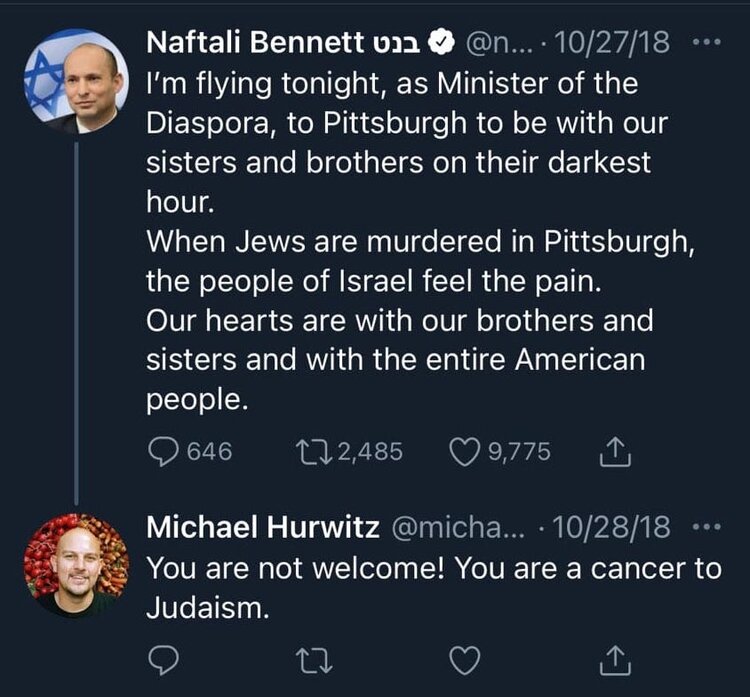Click the verified badge beside Bennett's name
Screen dimensions: 750x697
pos(439,43)
